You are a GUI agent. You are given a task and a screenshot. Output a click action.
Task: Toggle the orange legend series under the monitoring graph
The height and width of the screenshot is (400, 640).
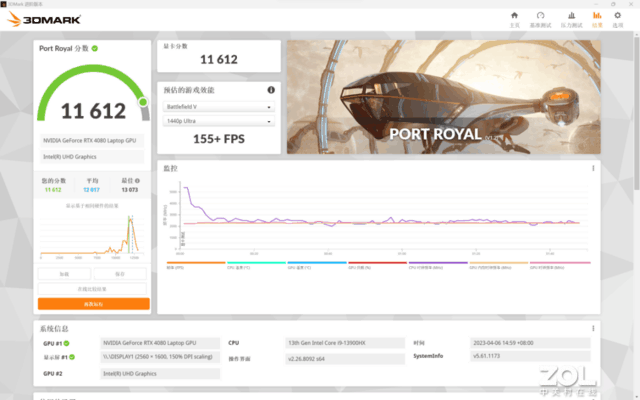[x=194, y=264]
